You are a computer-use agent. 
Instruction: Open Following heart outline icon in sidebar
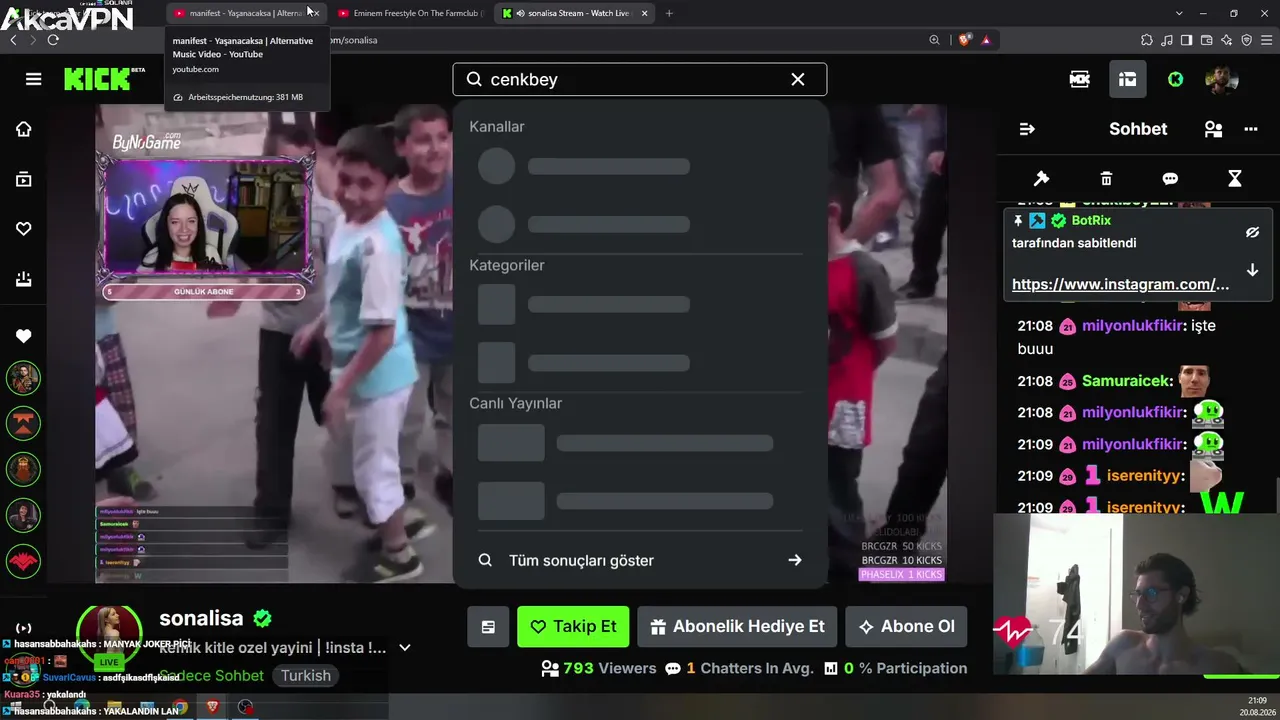tap(23, 229)
